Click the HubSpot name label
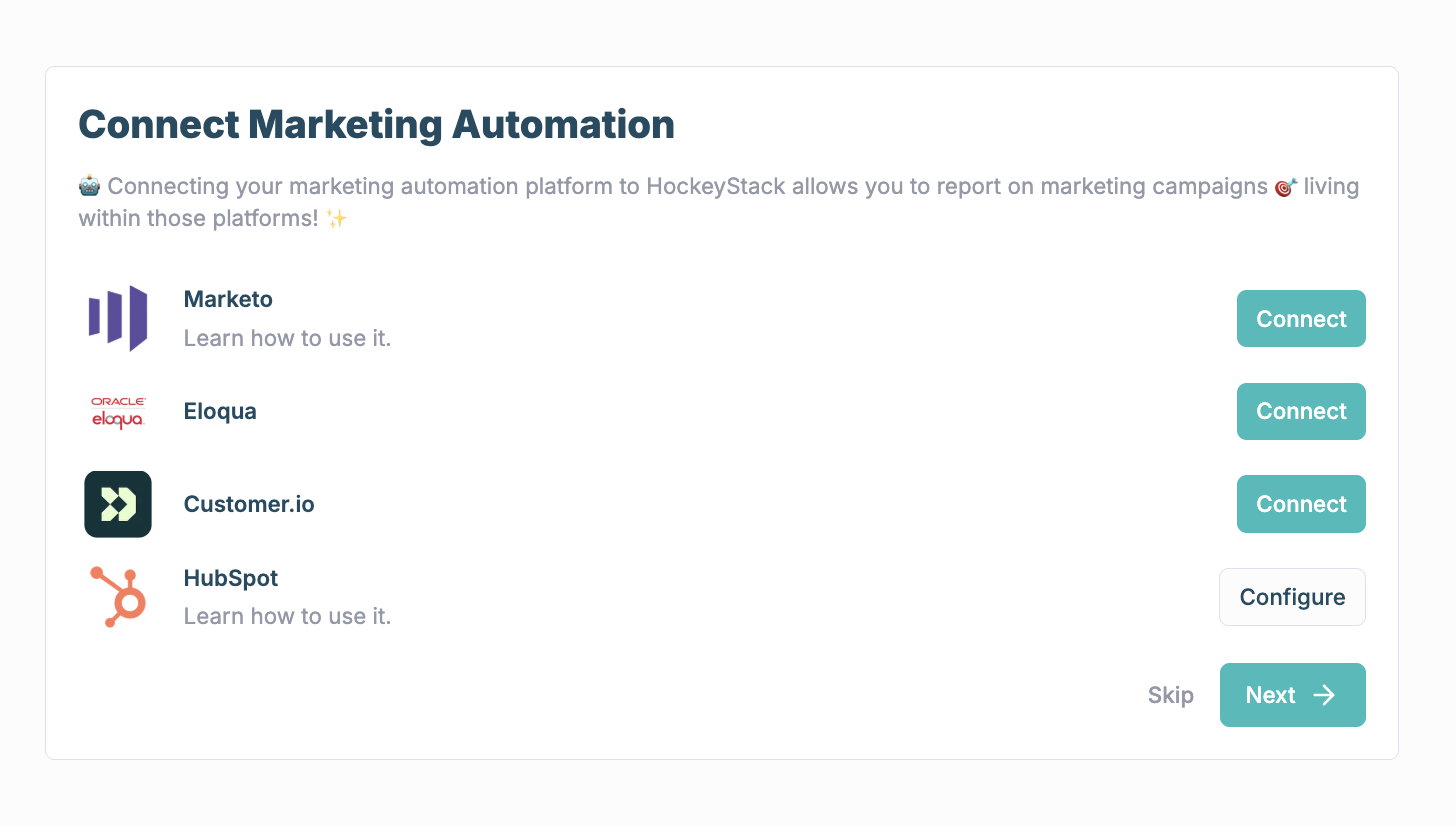 click(231, 578)
